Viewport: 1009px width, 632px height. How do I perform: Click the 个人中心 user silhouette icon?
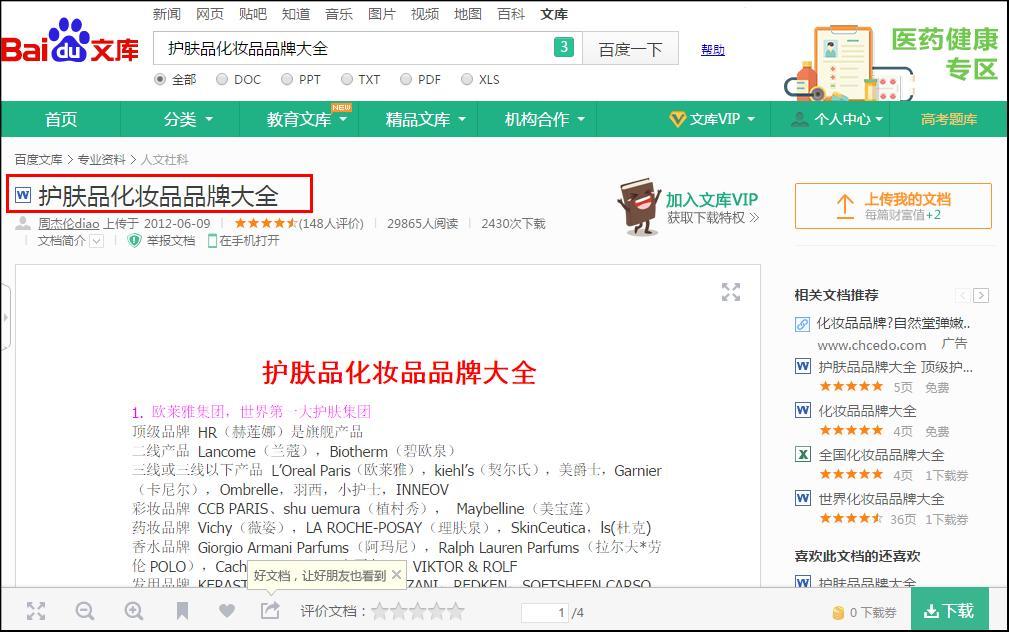(x=800, y=118)
